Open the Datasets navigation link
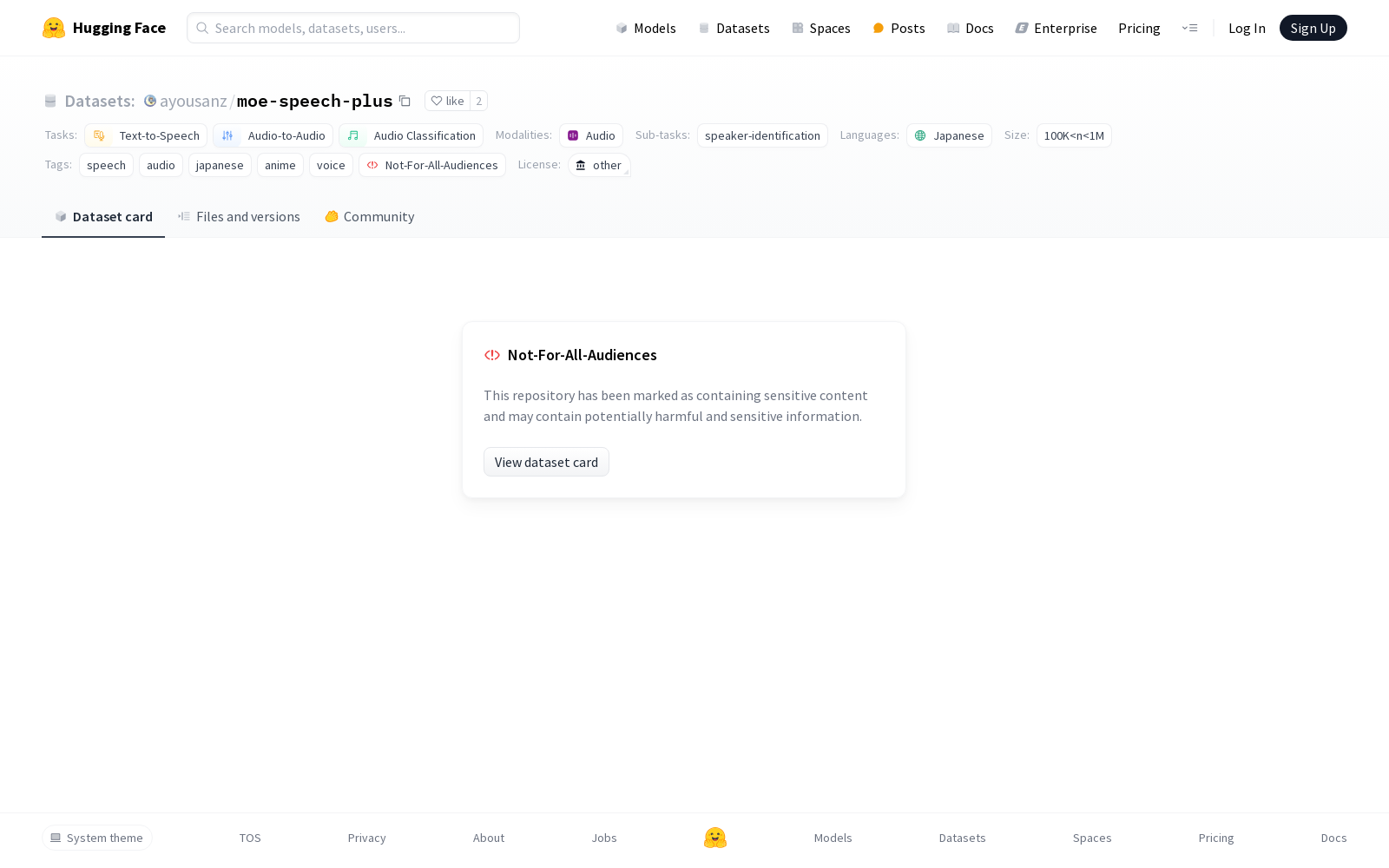 734,28
